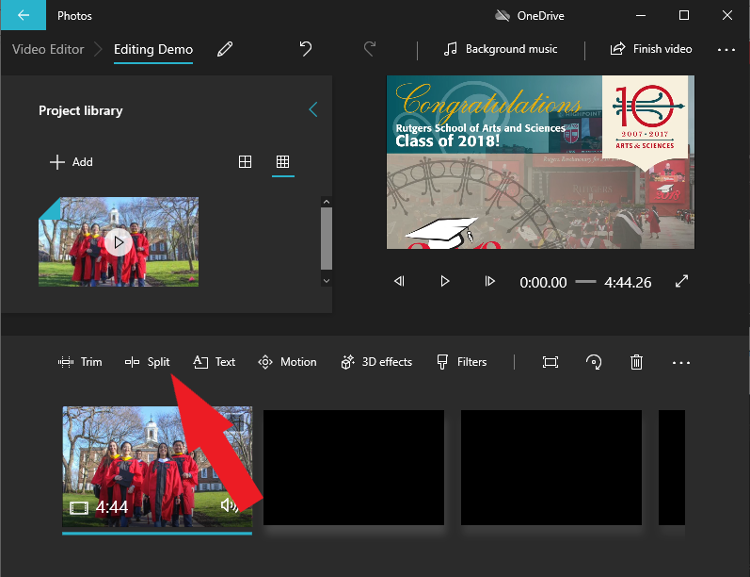Open the top-right See more menu

pyautogui.click(x=726, y=49)
